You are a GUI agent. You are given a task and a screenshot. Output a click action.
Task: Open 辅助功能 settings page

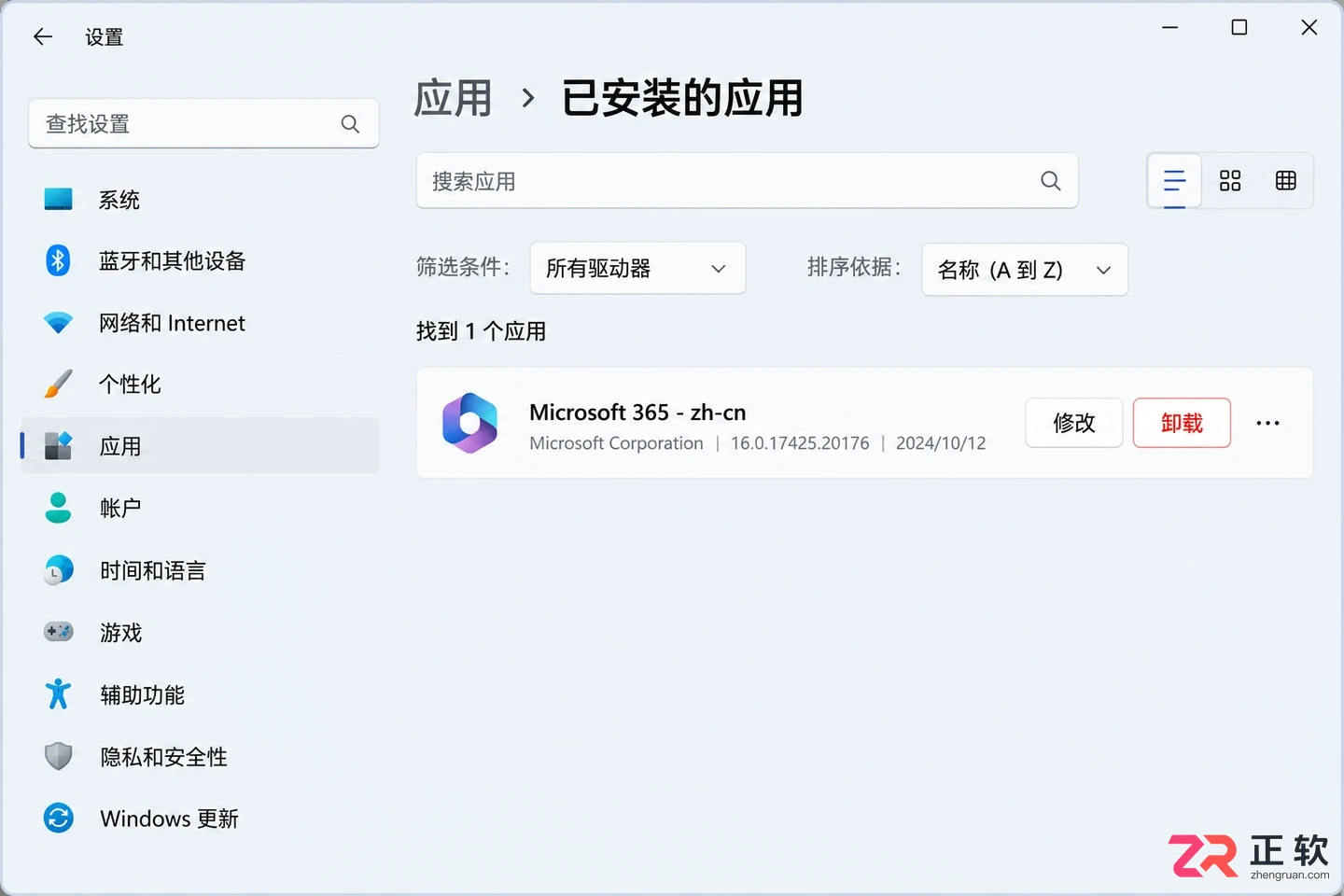pos(200,694)
